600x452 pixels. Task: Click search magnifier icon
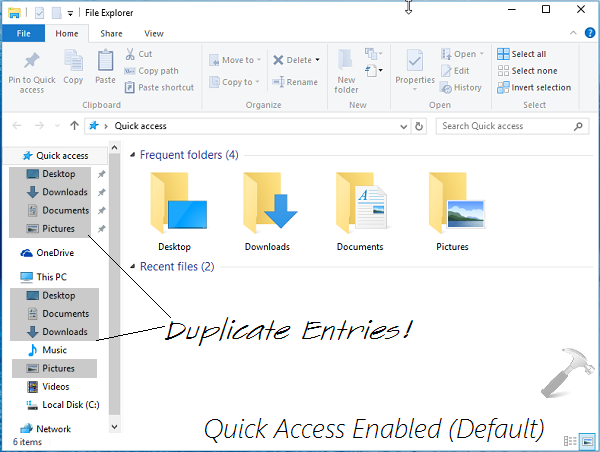[x=578, y=126]
